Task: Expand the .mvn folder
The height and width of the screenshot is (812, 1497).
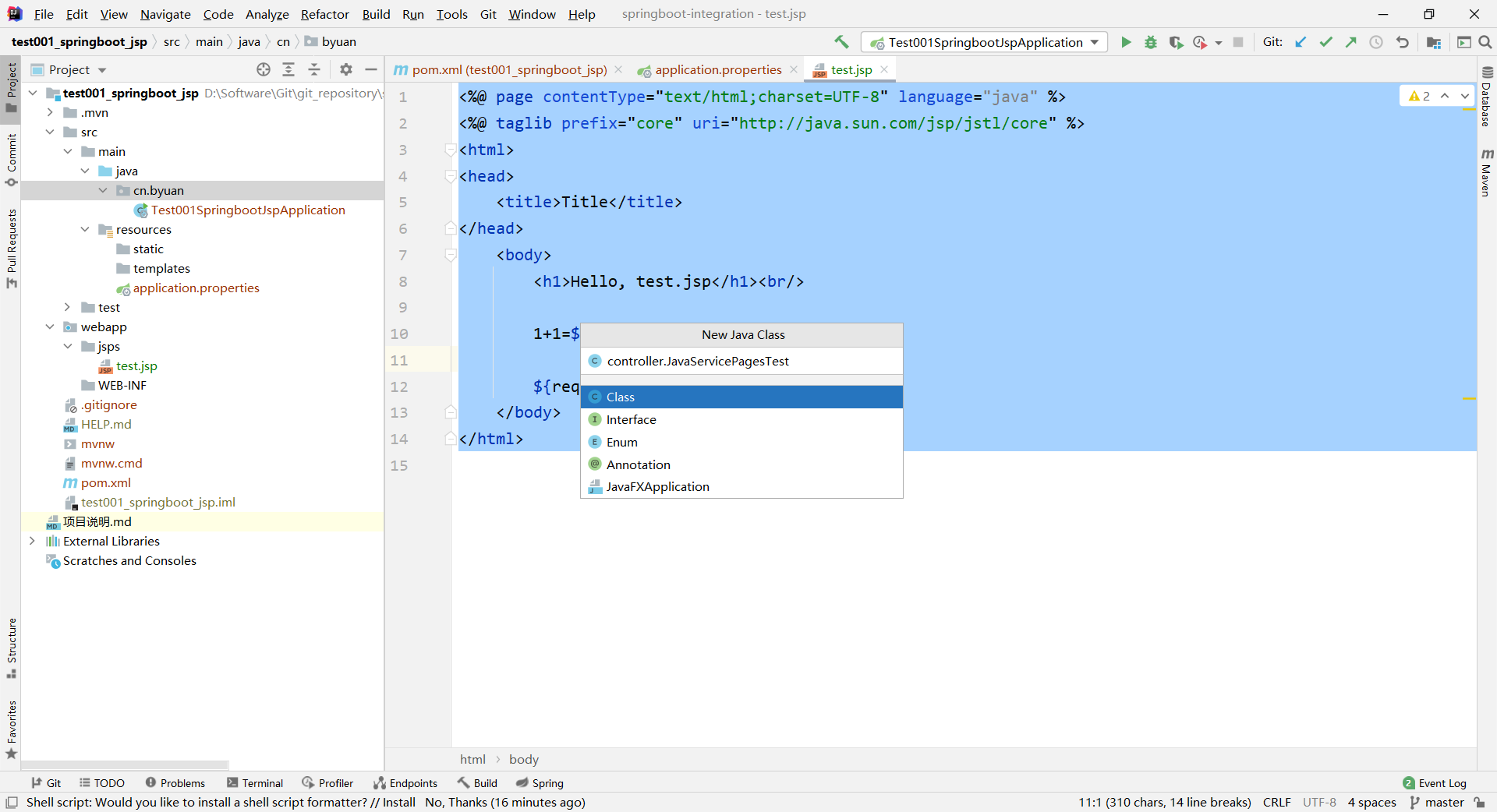Action: [x=50, y=112]
